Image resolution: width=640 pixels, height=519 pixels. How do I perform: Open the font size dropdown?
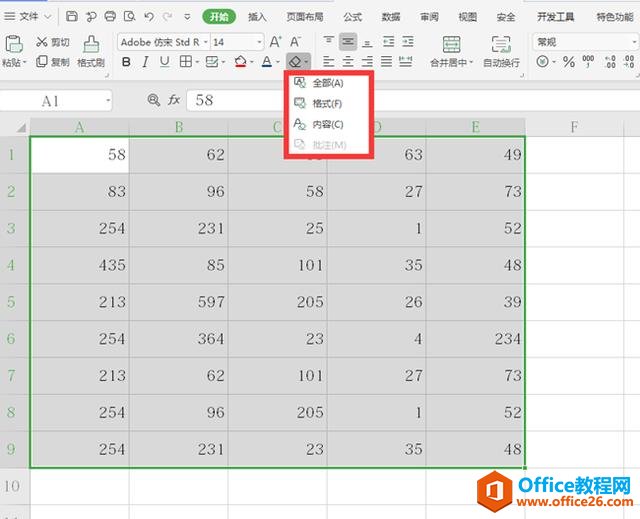click(x=259, y=42)
